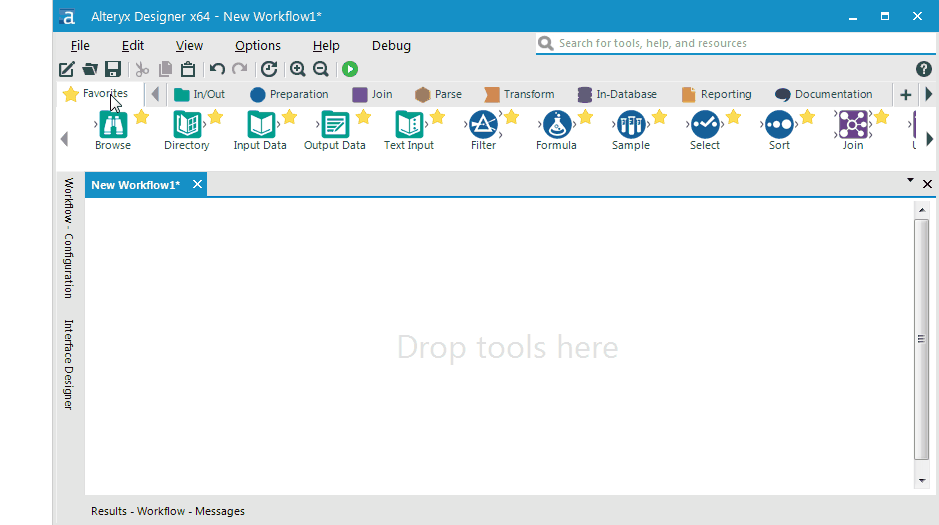Open a workflow with the folder icon
The image size is (939, 525).
[90, 69]
